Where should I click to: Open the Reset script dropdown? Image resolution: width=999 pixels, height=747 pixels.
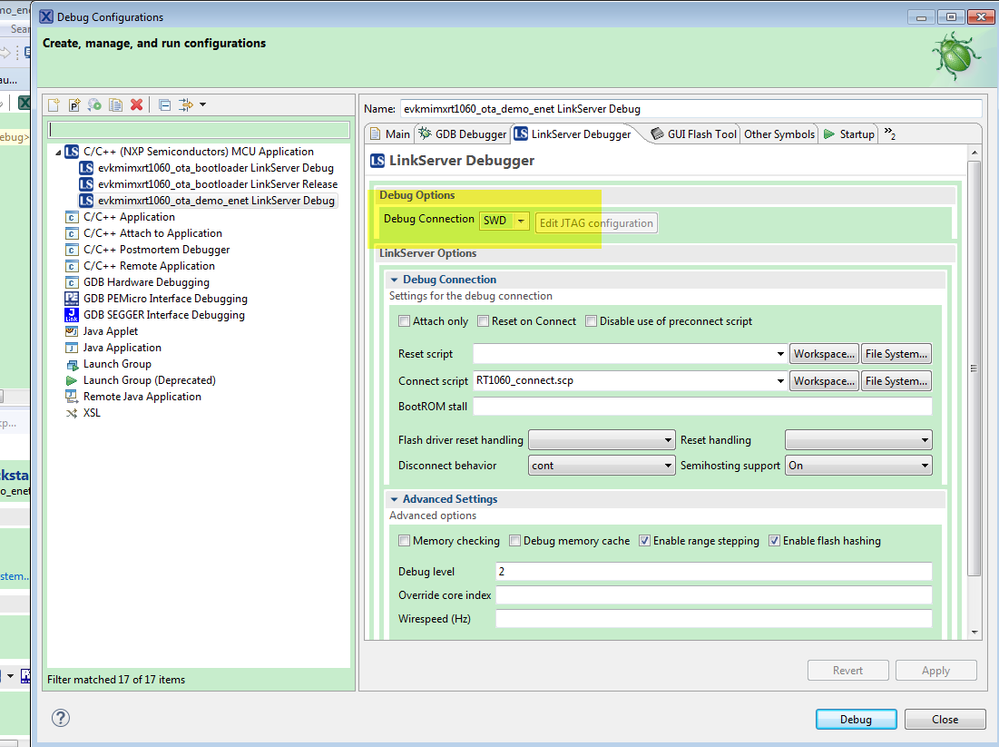[780, 354]
